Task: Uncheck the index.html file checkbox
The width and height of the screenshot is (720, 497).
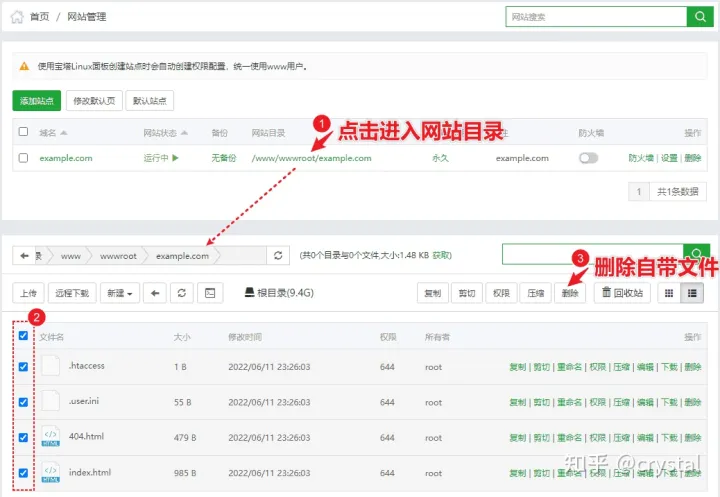Action: point(23,473)
